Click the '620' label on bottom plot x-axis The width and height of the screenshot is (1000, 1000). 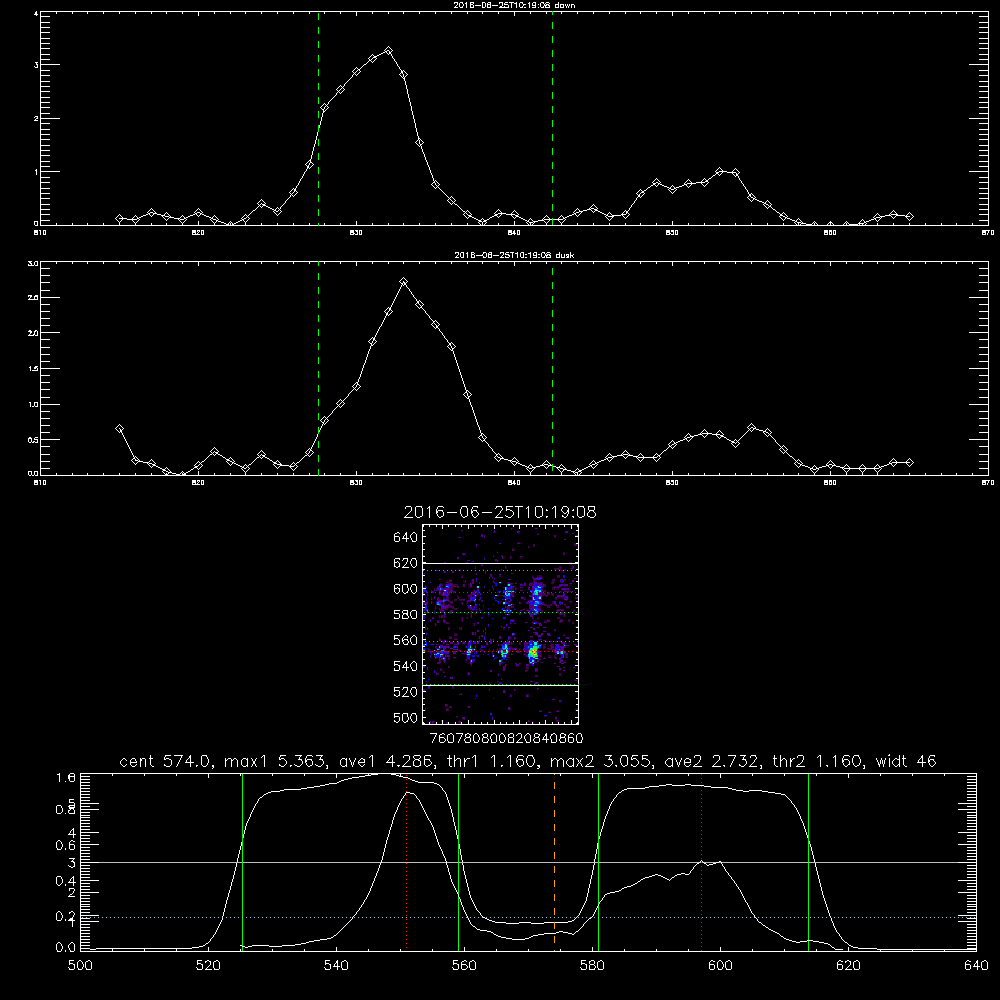pos(848,966)
